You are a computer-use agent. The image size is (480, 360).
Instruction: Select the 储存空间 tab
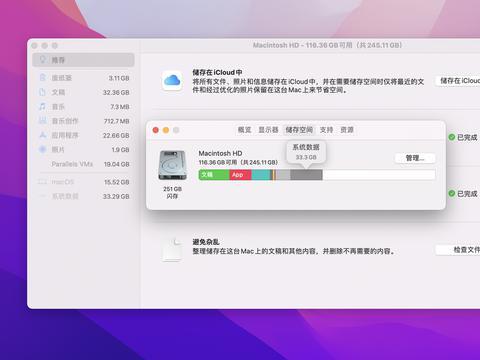pos(299,130)
